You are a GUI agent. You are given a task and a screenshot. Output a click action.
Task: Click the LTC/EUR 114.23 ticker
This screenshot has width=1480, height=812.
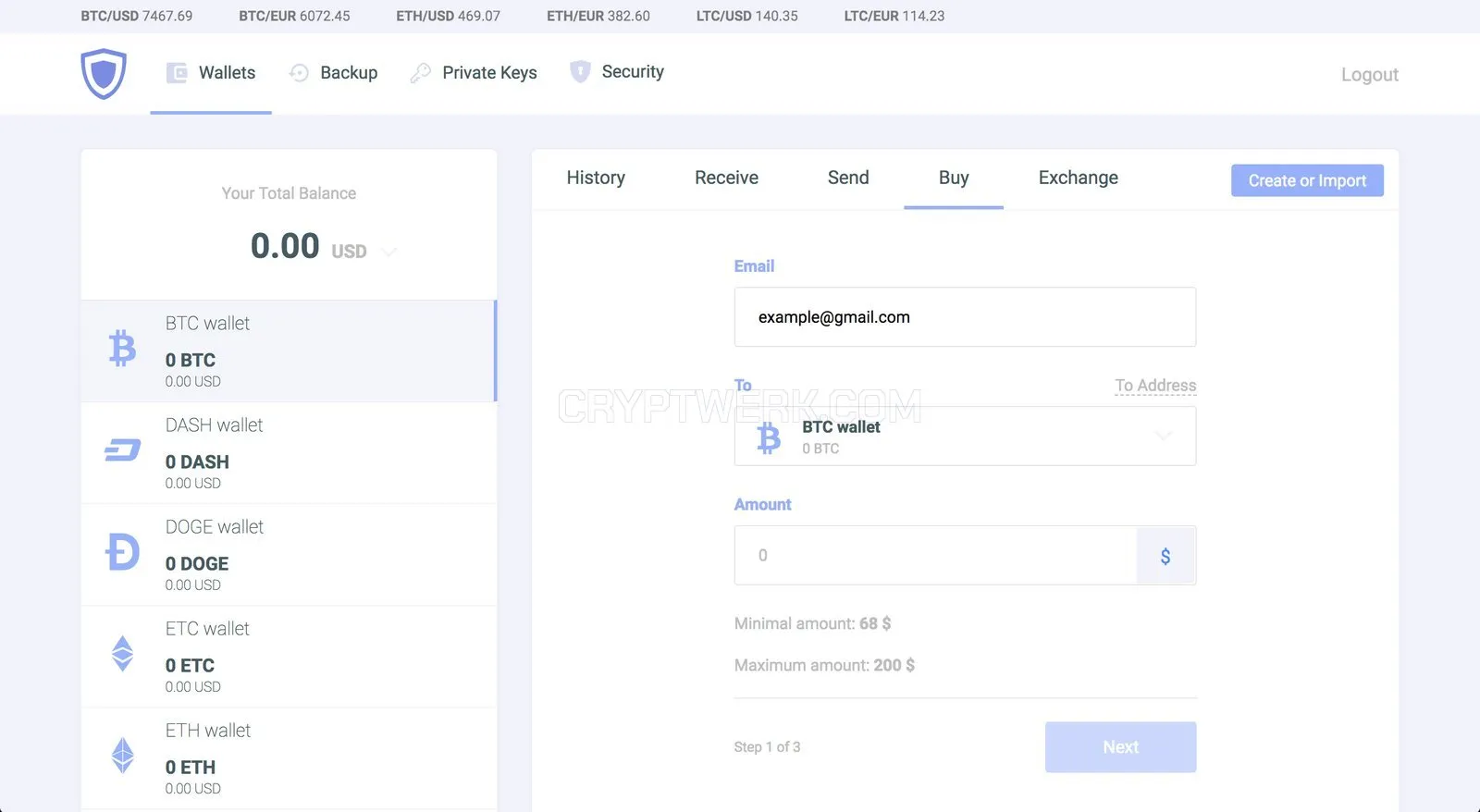(x=894, y=16)
